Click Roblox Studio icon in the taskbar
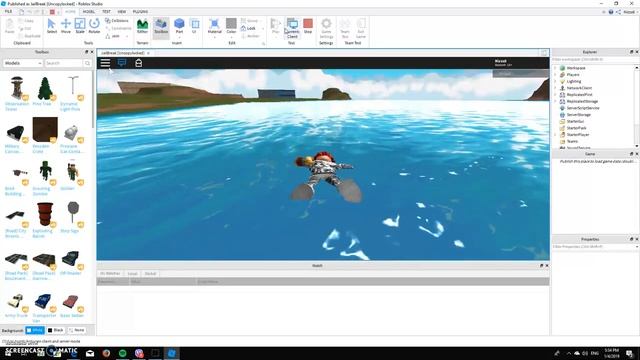Viewport: 640px width, 360px height. click(172, 353)
